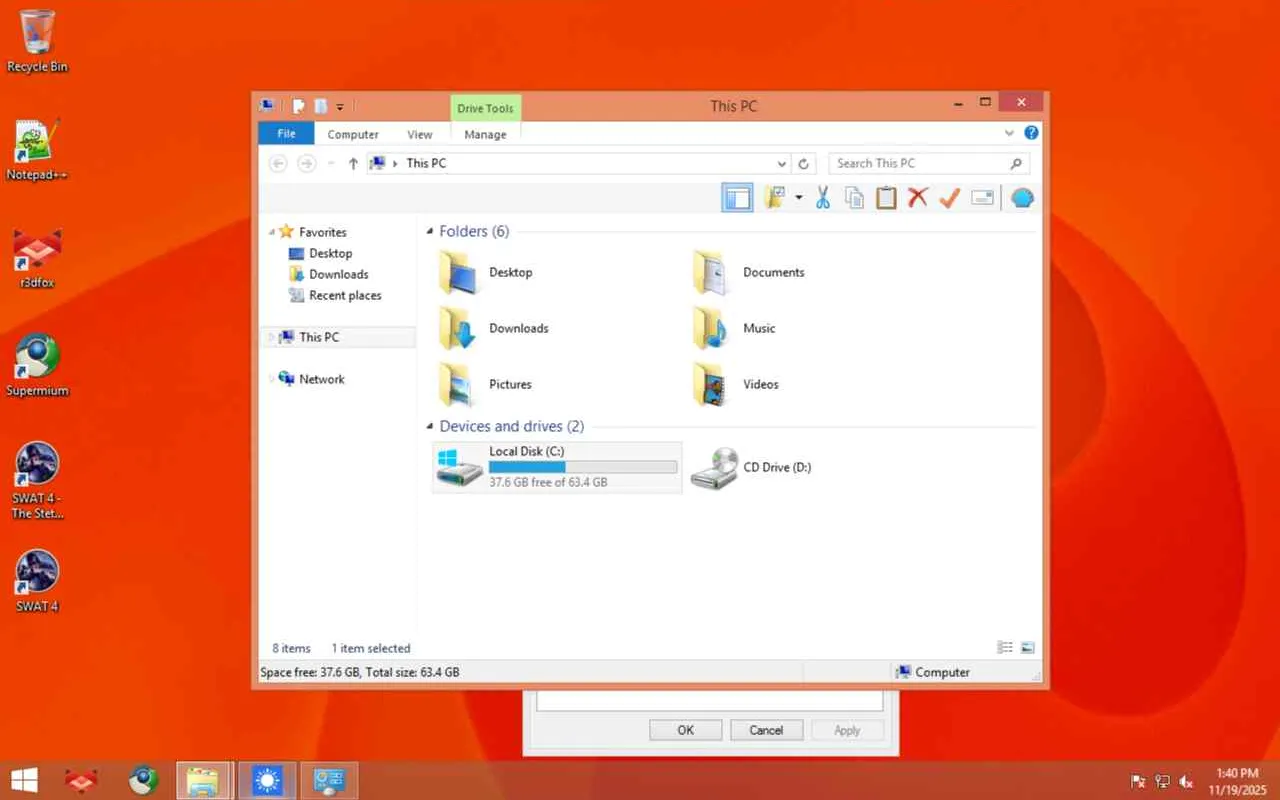
Task: Click Apply in the dialog behind Explorer
Action: tap(847, 730)
